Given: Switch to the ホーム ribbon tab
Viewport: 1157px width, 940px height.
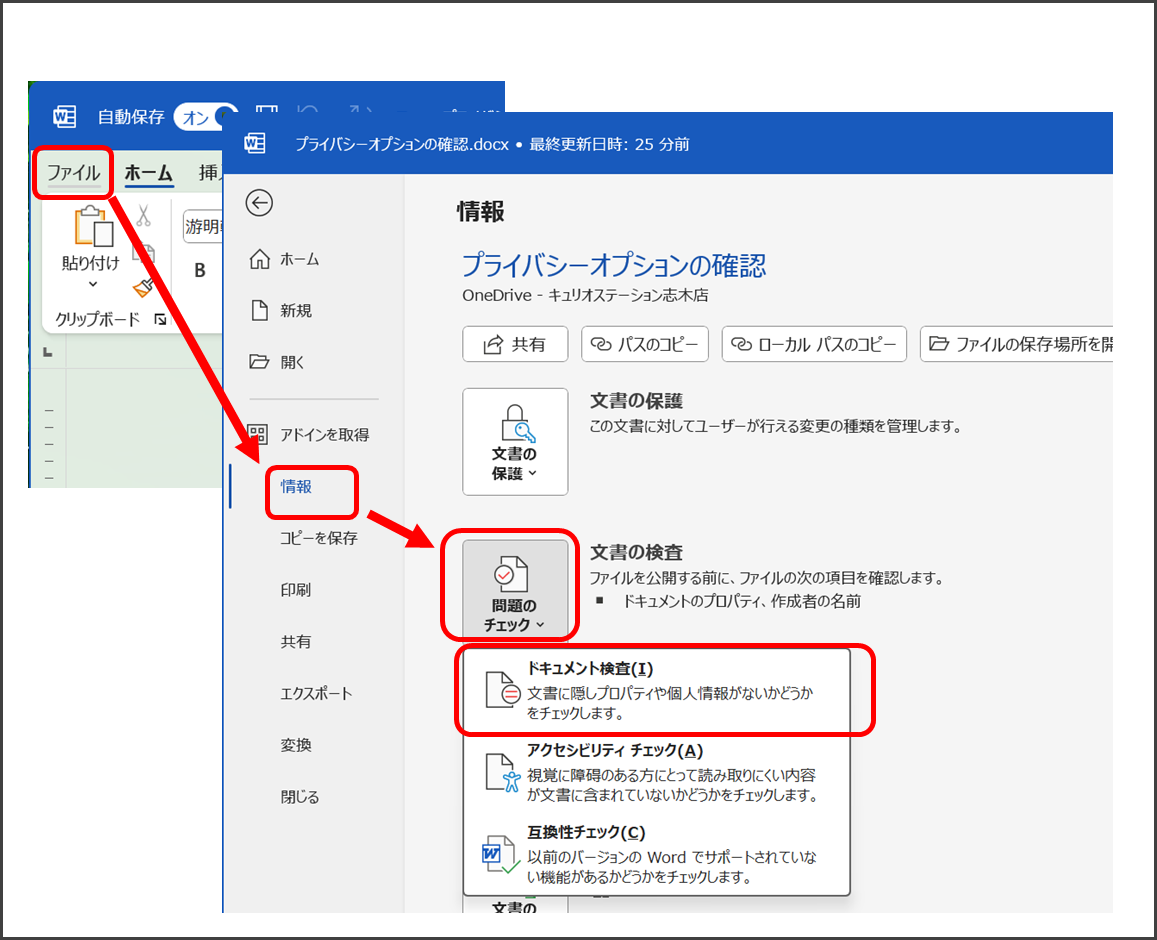Looking at the screenshot, I should (148, 173).
